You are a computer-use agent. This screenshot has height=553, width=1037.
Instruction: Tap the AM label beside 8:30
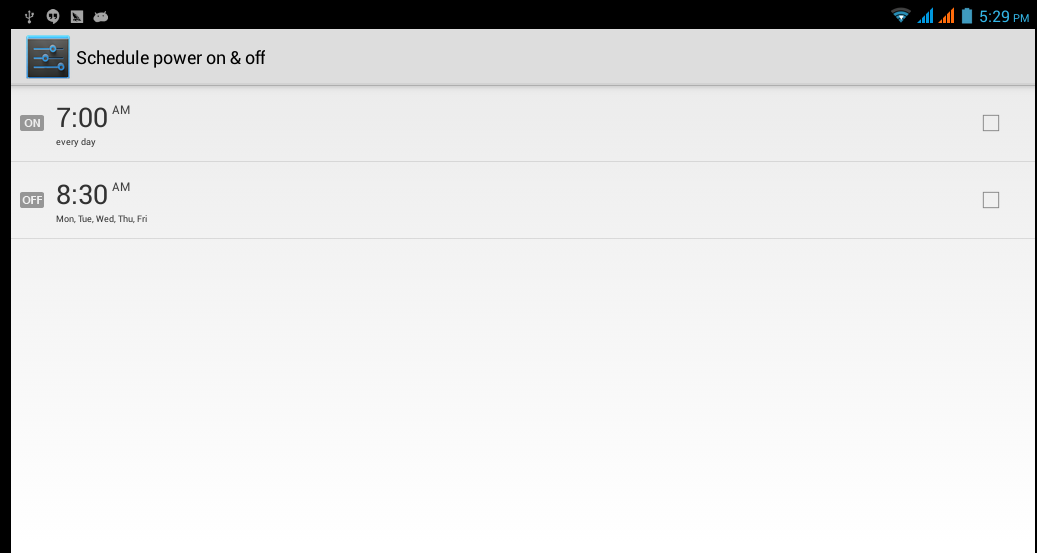pyautogui.click(x=121, y=187)
